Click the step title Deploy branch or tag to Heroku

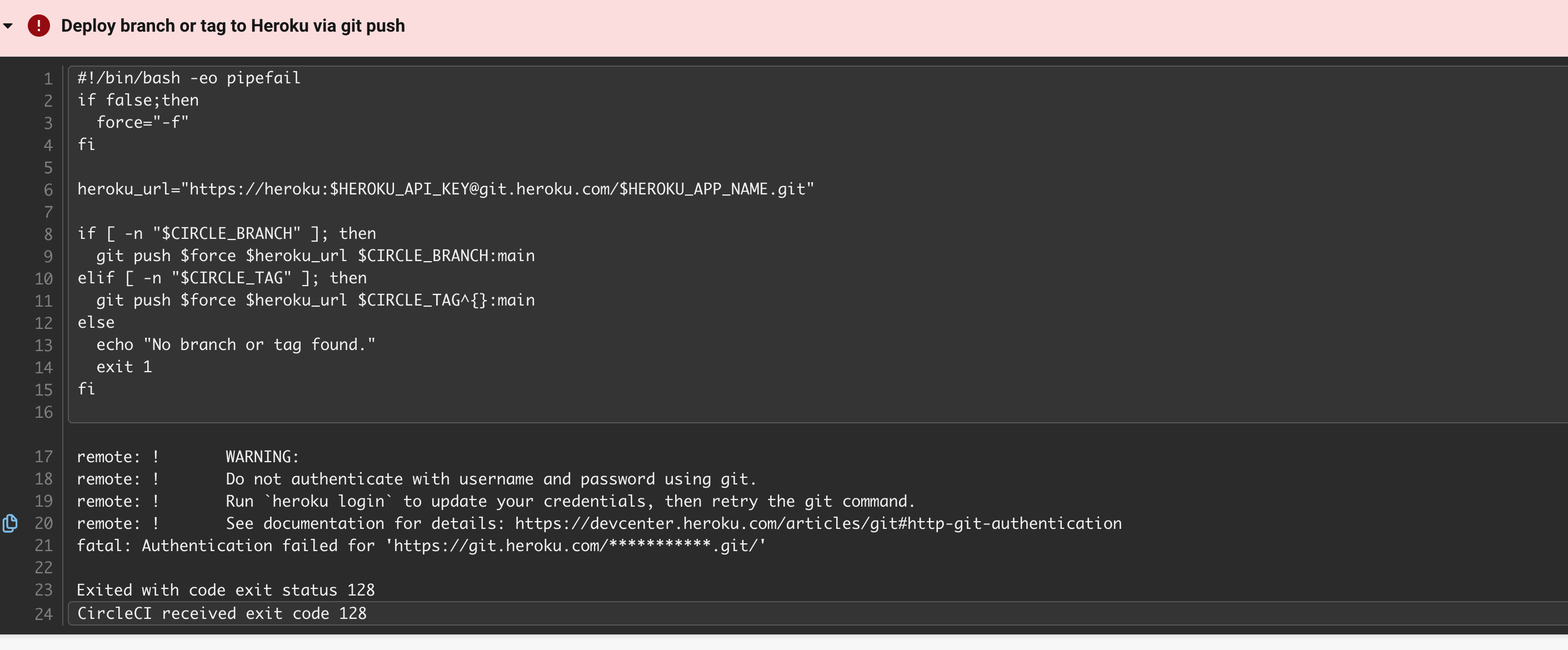click(232, 26)
